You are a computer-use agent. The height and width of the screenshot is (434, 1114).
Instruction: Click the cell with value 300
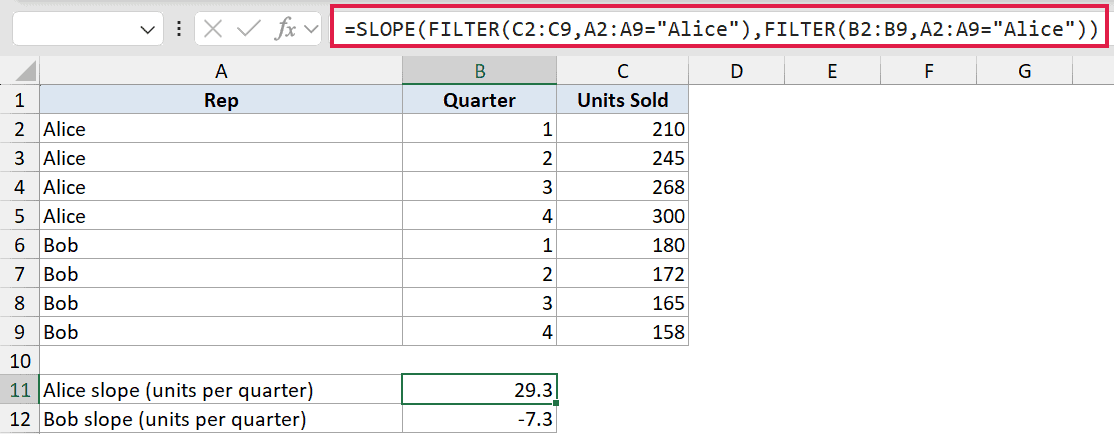click(x=622, y=215)
